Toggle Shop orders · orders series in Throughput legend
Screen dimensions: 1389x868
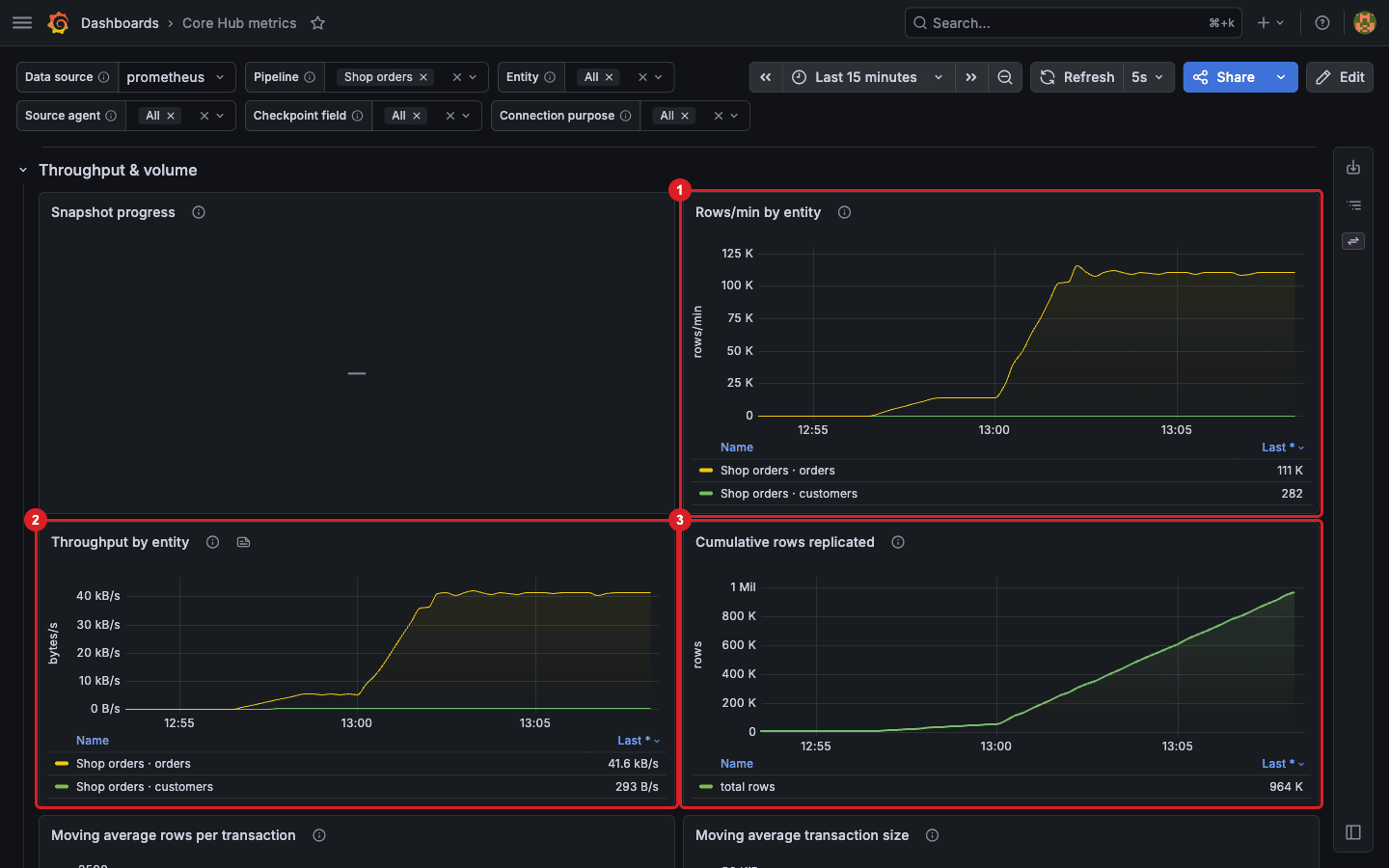point(133,764)
